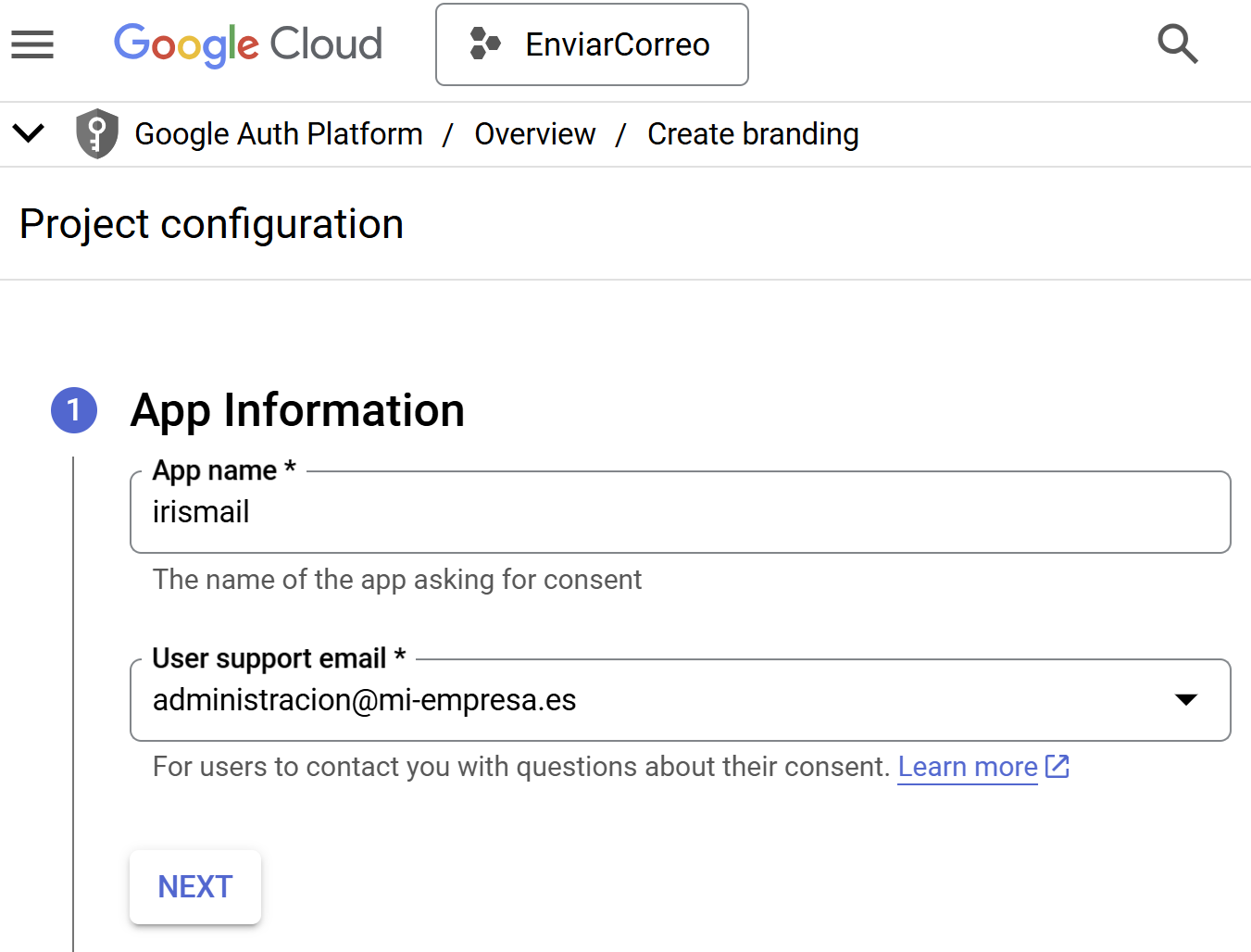This screenshot has width=1251, height=952.
Task: Select the step 1 circle indicator
Action: click(x=74, y=410)
